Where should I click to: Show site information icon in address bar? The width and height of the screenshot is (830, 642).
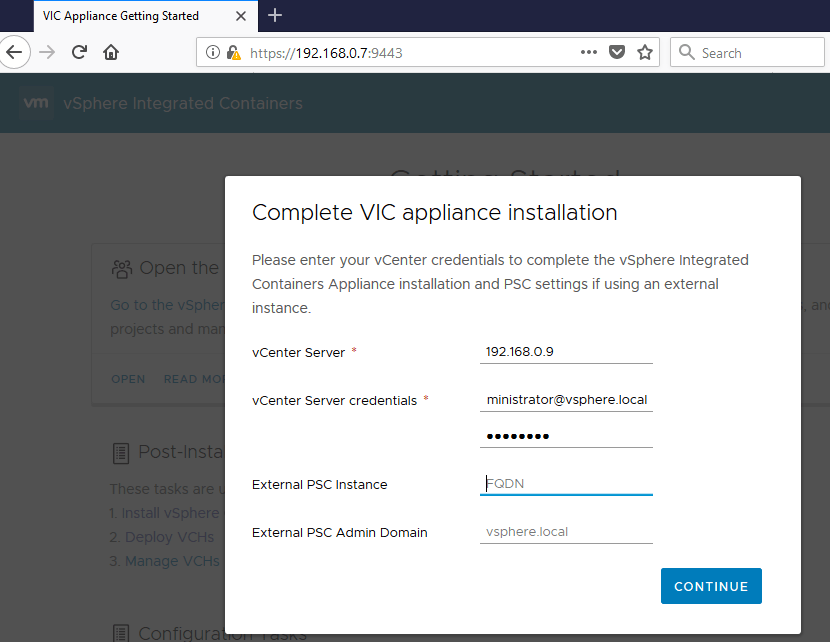coord(213,52)
